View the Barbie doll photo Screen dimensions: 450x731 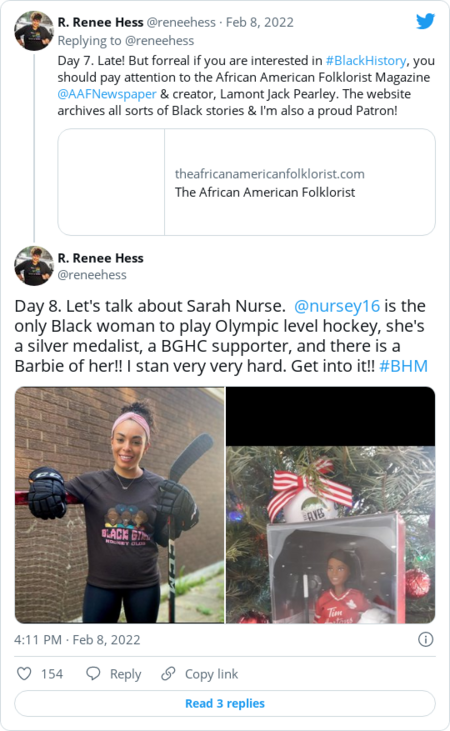(x=331, y=505)
